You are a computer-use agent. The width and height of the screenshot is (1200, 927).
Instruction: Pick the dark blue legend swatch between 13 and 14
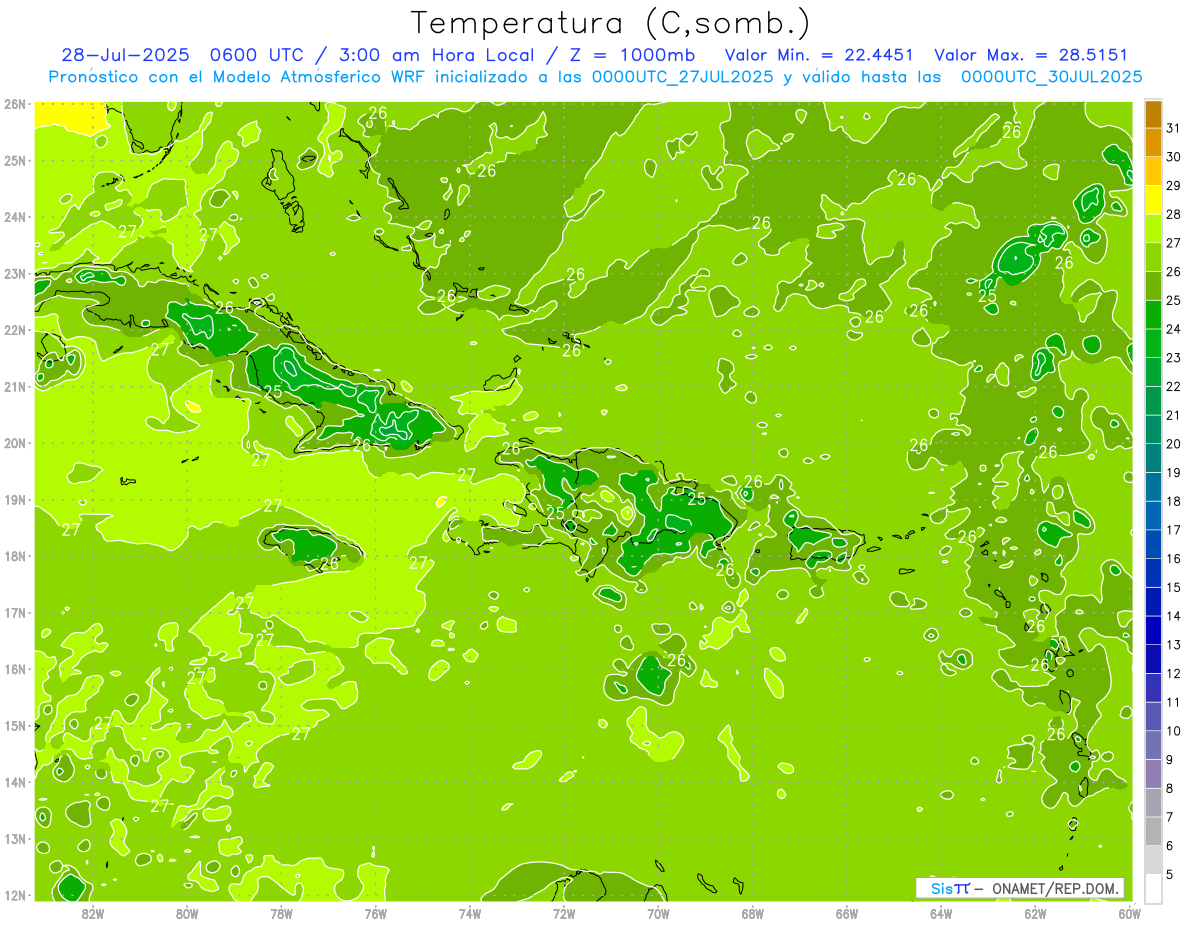tap(1153, 630)
